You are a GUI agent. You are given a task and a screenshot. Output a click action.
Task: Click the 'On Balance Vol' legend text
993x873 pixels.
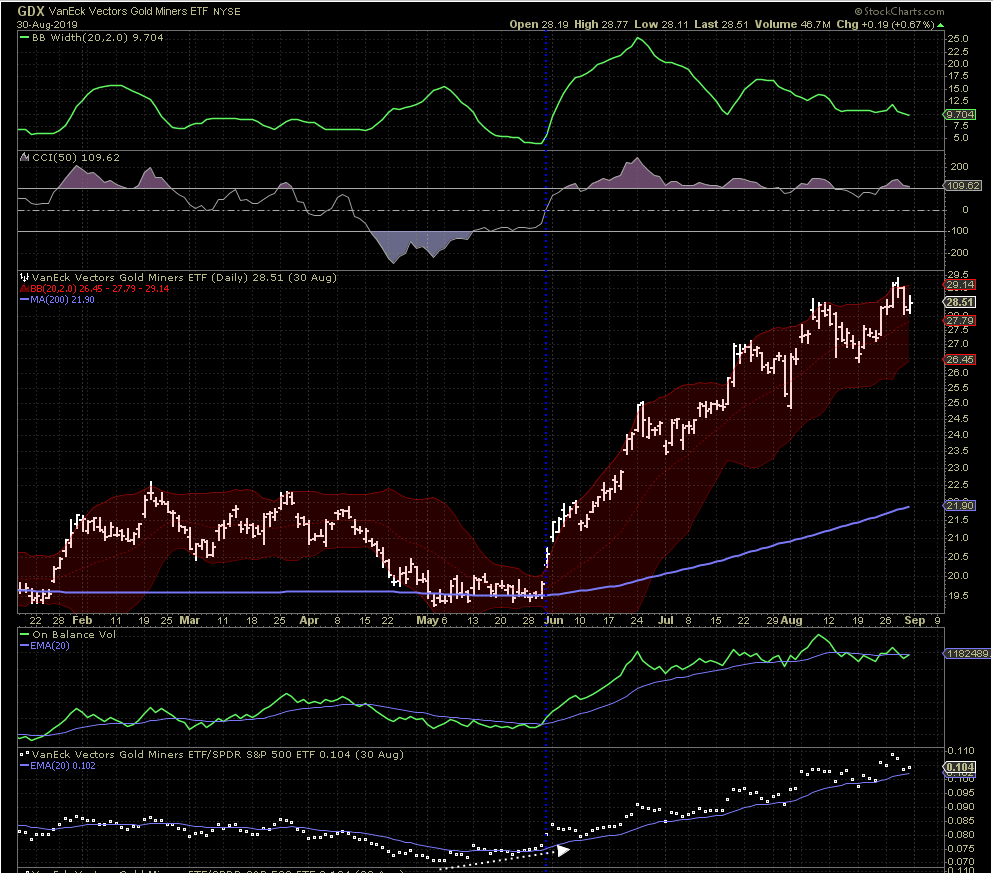[x=74, y=634]
